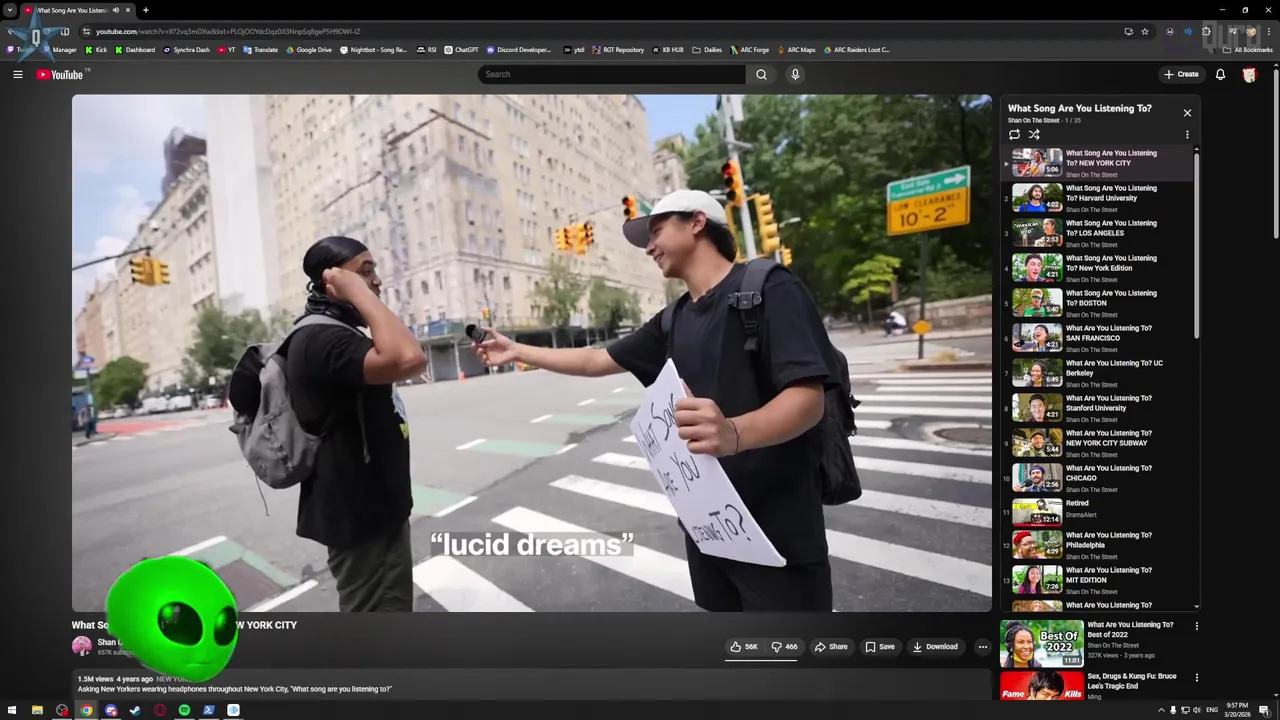Open YouTube notifications bell
The width and height of the screenshot is (1280, 720).
click(1220, 74)
